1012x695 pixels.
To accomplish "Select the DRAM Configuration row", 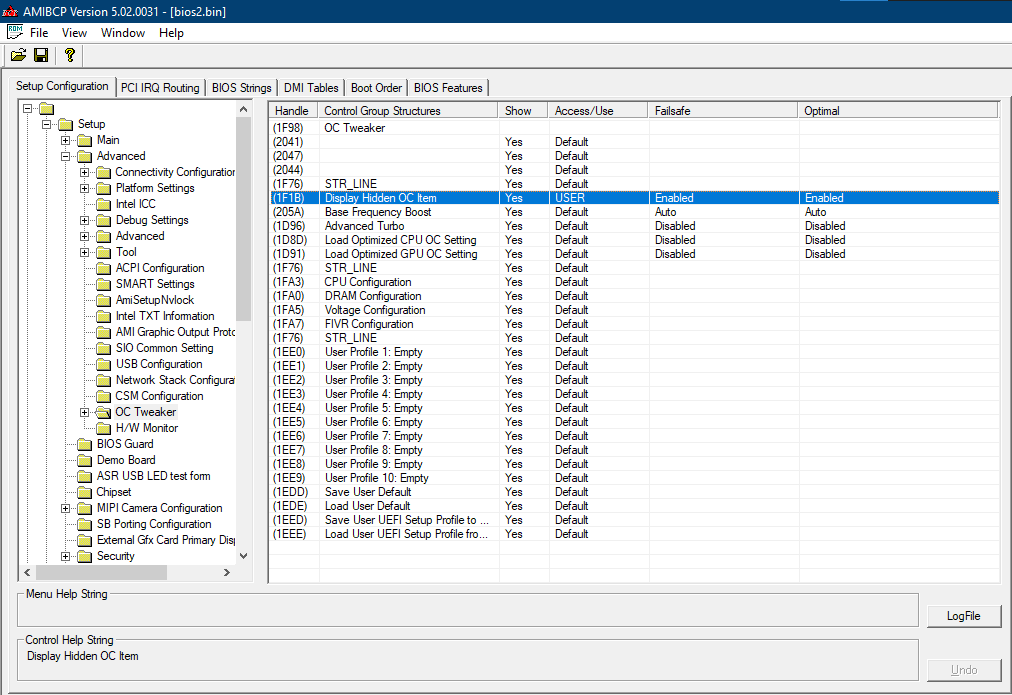I will pos(634,296).
